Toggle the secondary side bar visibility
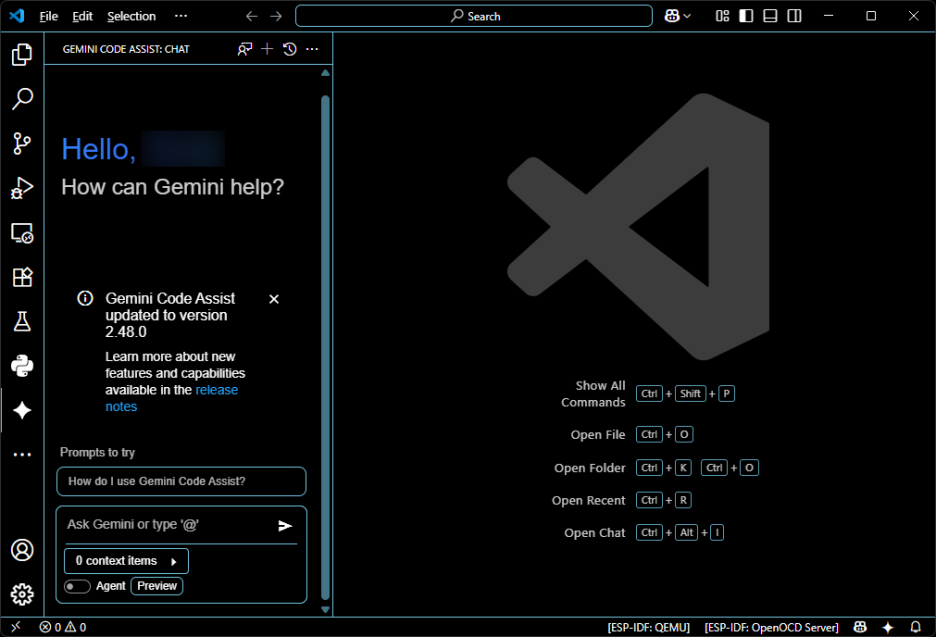Image resolution: width=936 pixels, height=637 pixels. click(x=795, y=16)
